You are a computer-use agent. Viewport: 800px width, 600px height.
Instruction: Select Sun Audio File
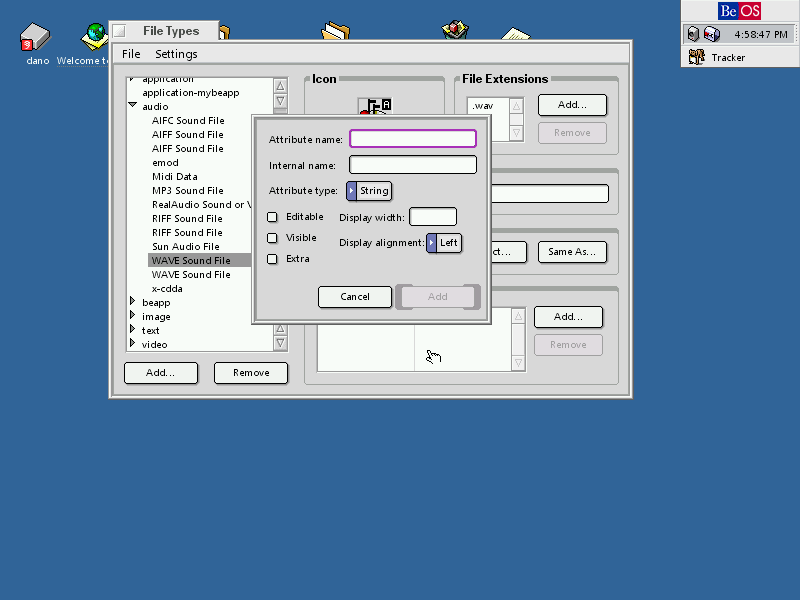[x=186, y=246]
